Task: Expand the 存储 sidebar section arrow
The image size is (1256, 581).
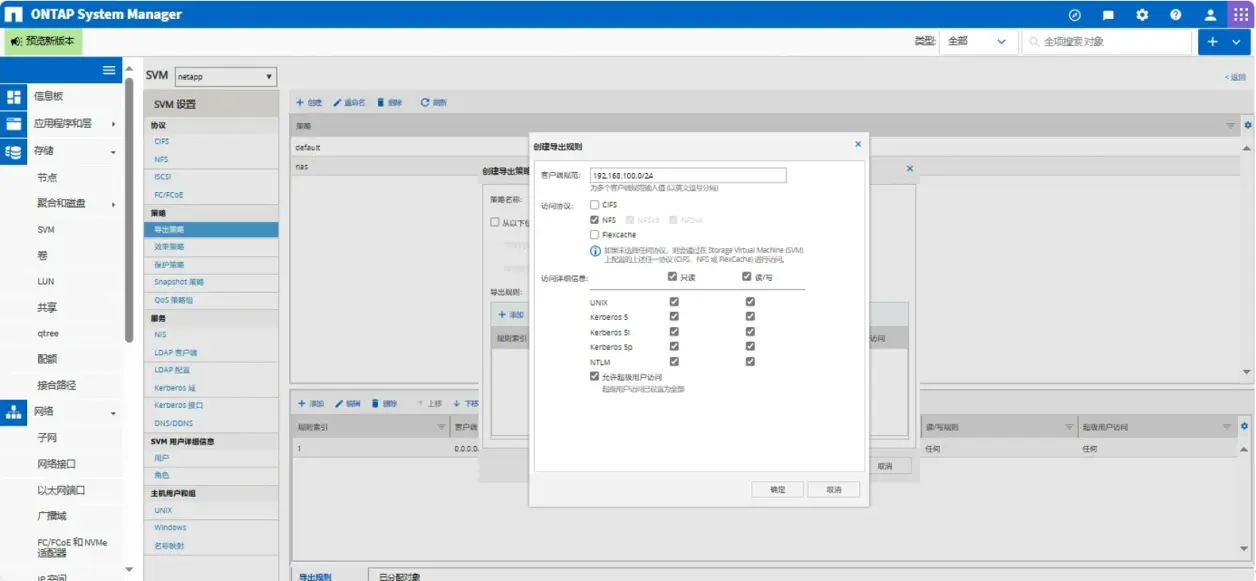Action: click(113, 152)
